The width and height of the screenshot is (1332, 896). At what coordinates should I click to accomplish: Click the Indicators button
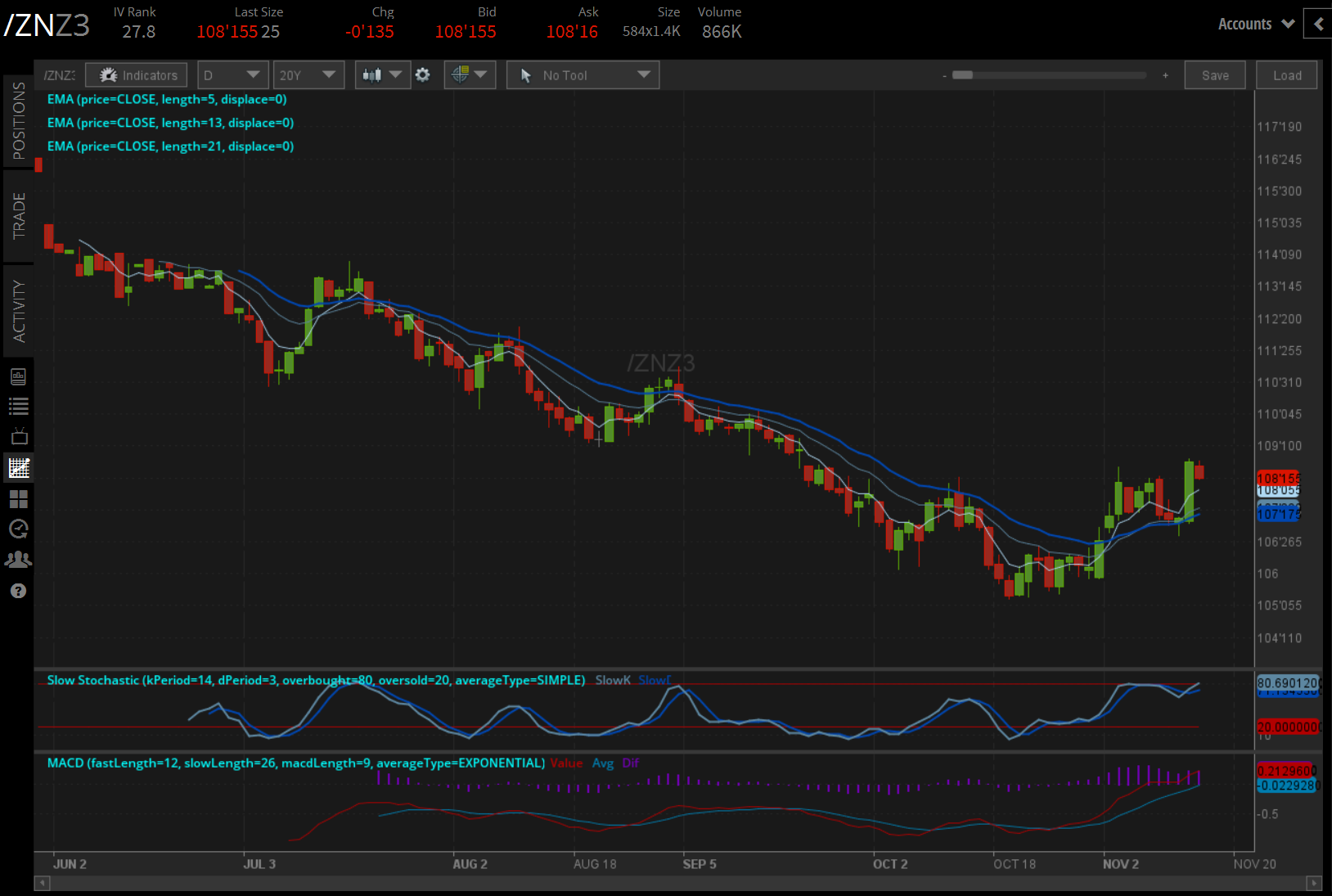[x=137, y=75]
